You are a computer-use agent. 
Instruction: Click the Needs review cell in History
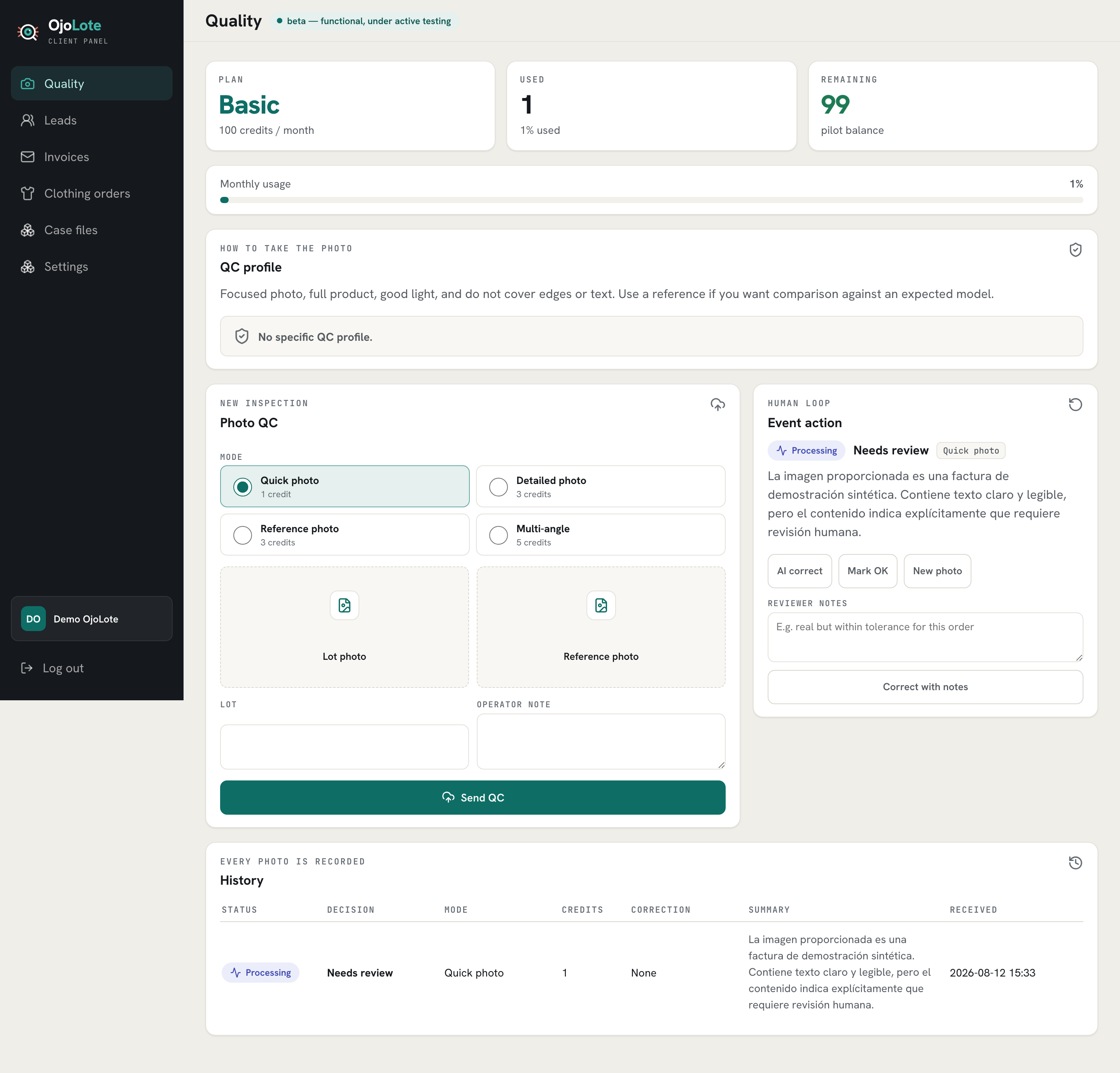(360, 973)
